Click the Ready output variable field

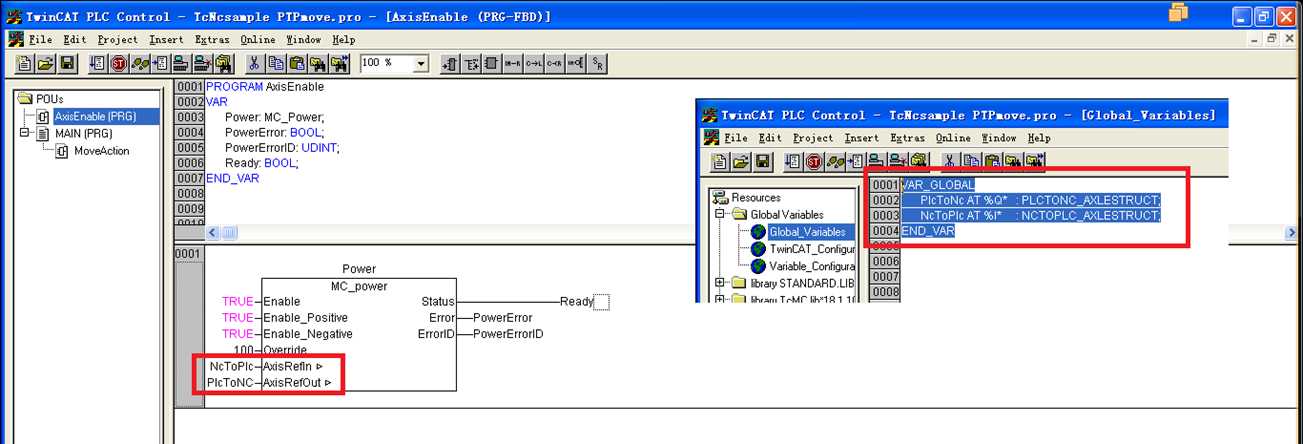[x=577, y=301]
